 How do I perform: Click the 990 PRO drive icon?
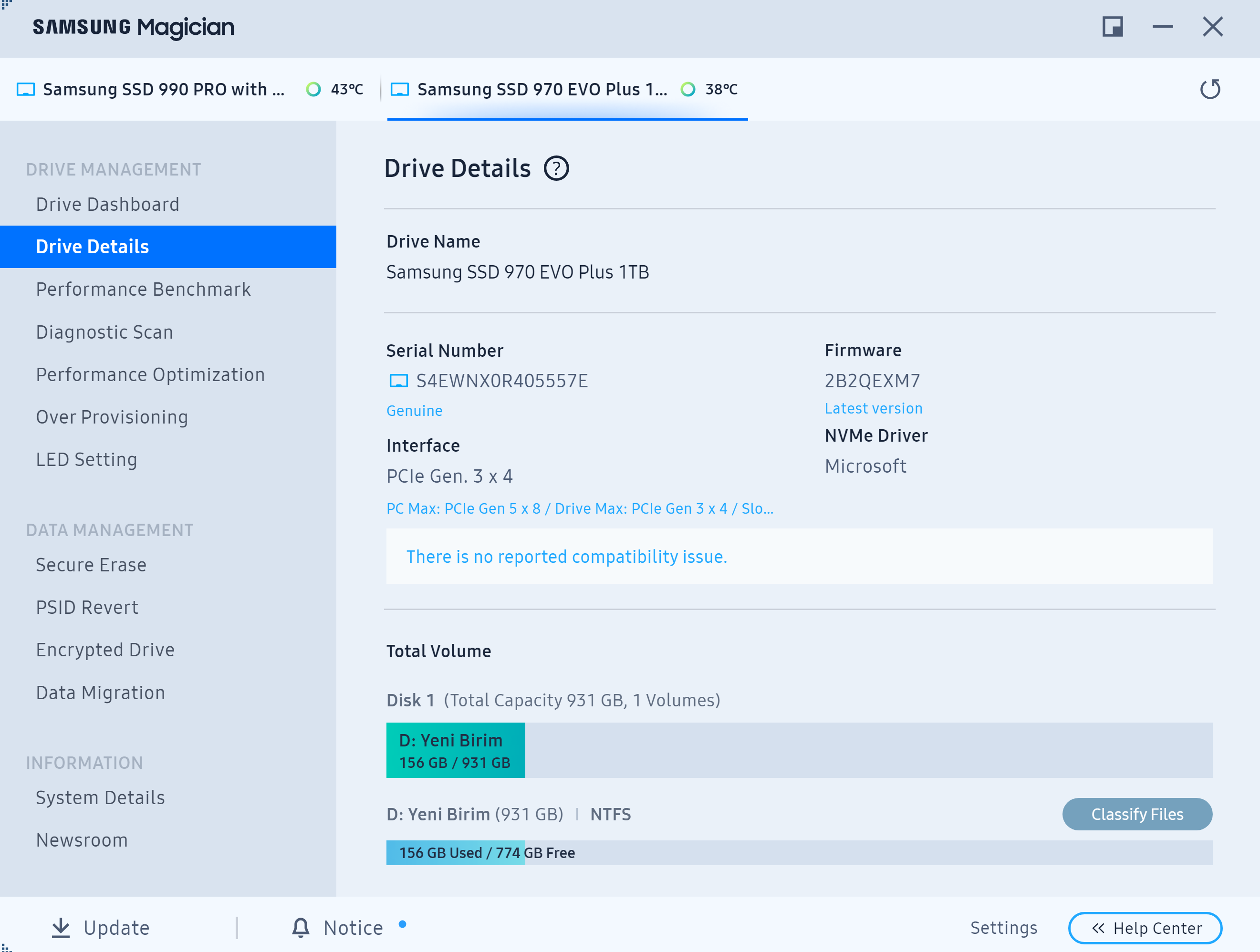26,89
